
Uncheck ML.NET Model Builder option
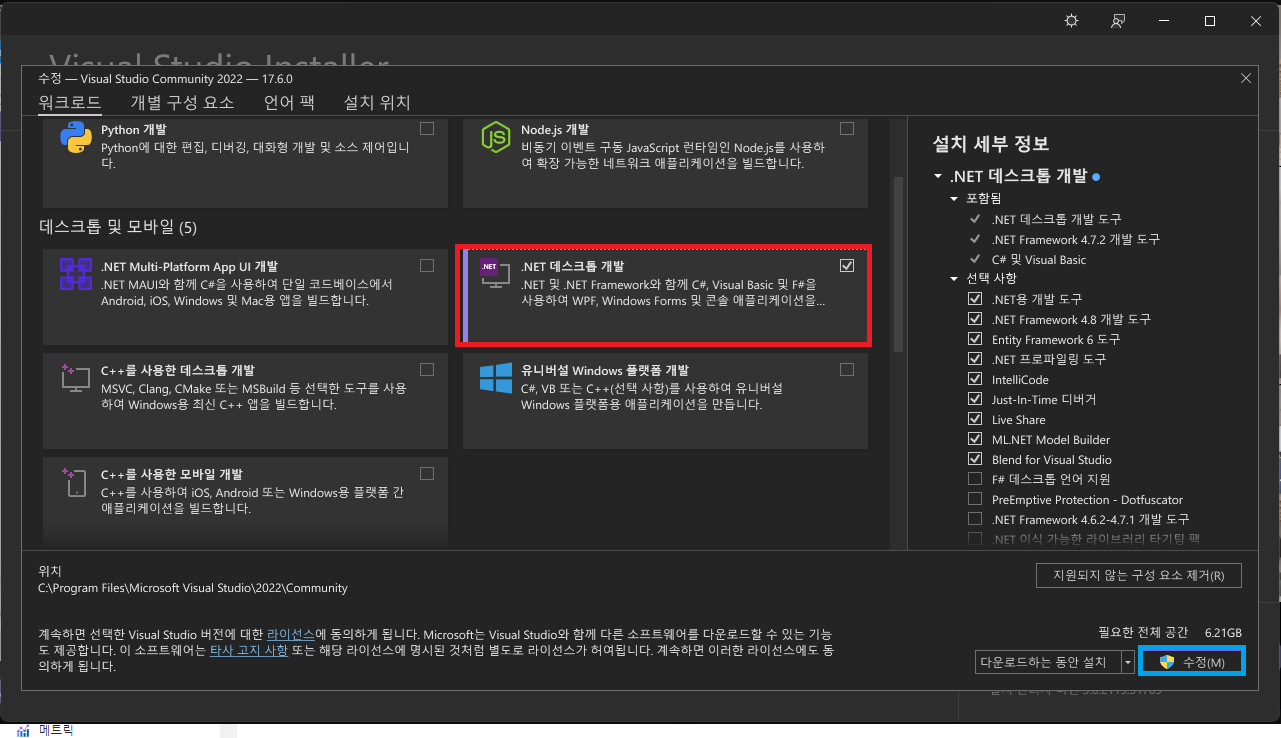[975, 439]
